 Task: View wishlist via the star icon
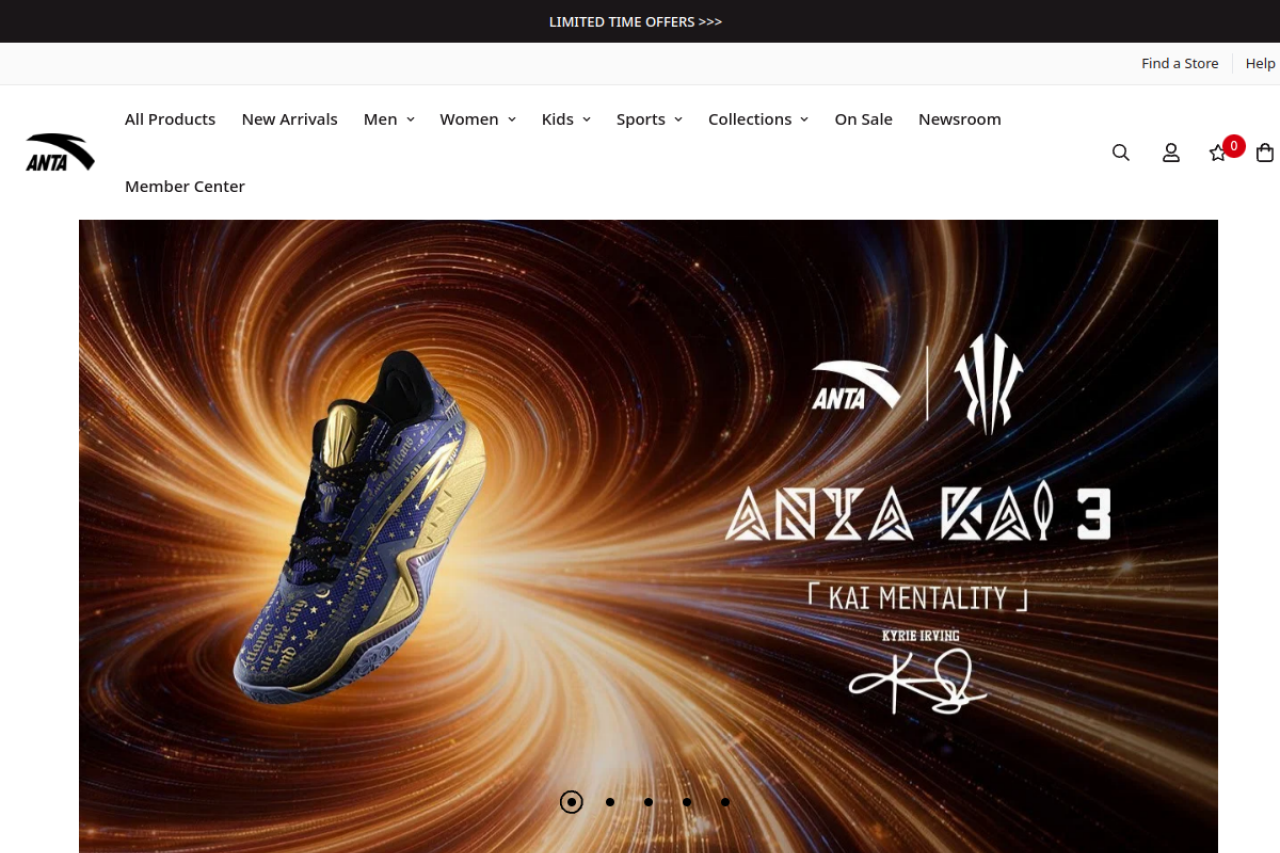[x=1217, y=153]
